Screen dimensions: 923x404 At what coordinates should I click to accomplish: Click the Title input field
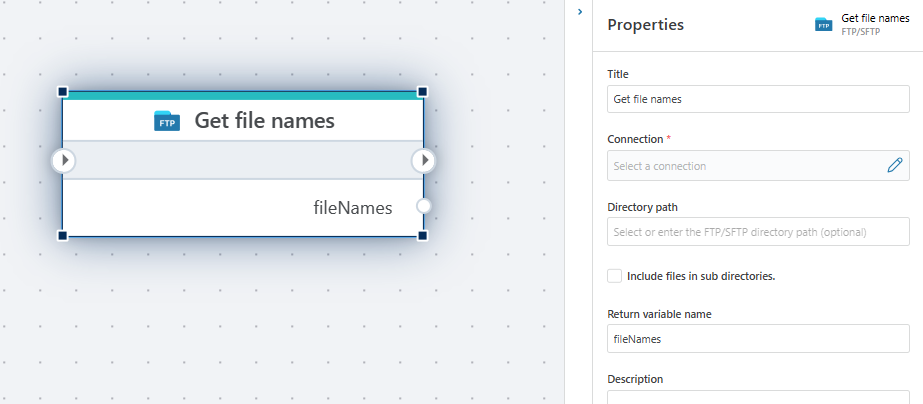click(x=758, y=100)
